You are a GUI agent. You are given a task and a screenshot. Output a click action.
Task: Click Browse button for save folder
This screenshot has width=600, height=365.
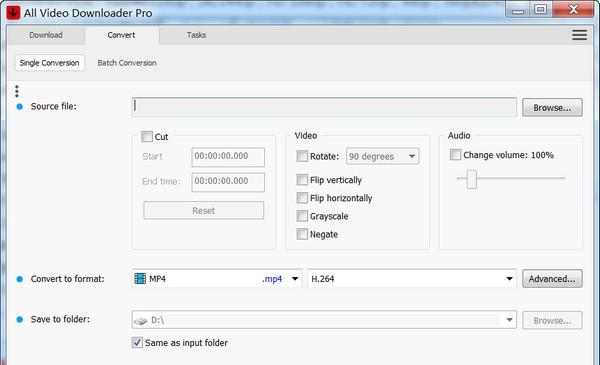coord(552,320)
